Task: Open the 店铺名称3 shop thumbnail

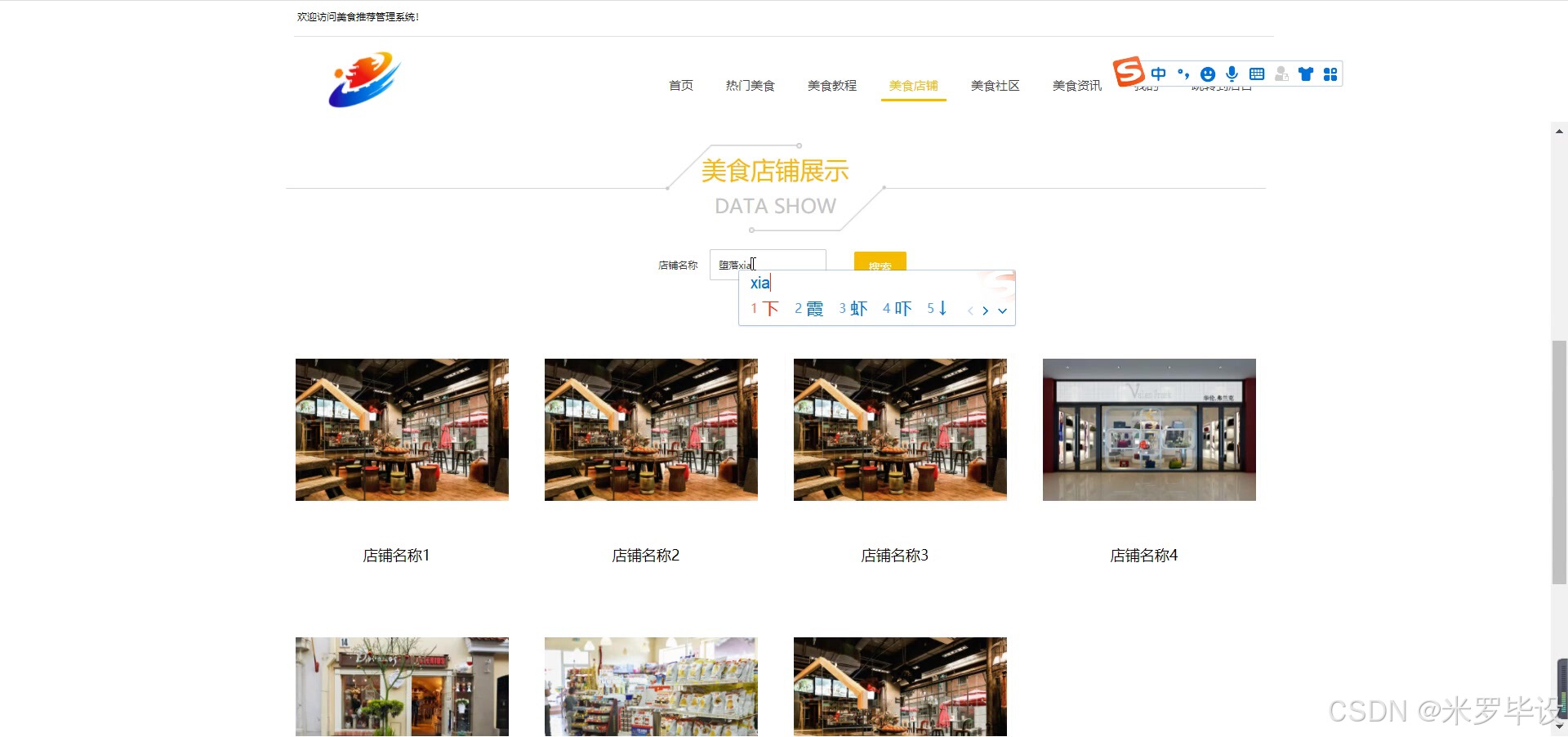Action: (900, 430)
